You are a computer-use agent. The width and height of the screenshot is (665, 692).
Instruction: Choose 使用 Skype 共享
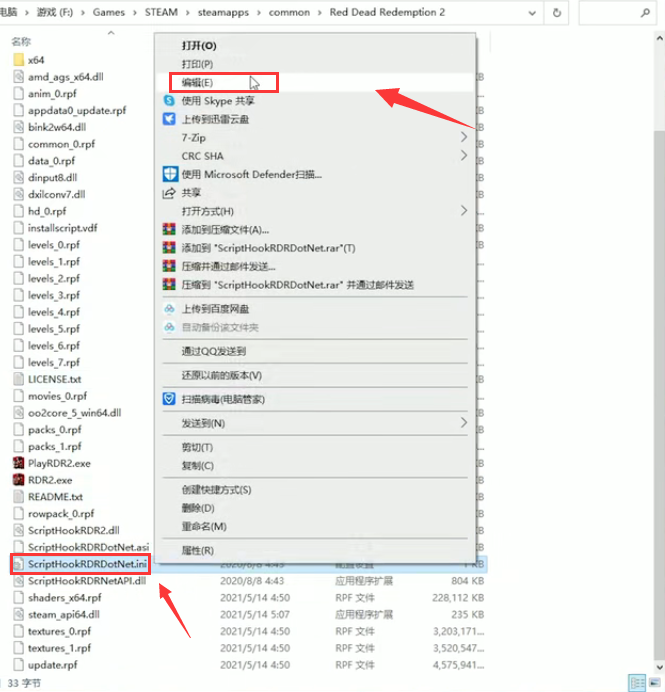[218, 101]
